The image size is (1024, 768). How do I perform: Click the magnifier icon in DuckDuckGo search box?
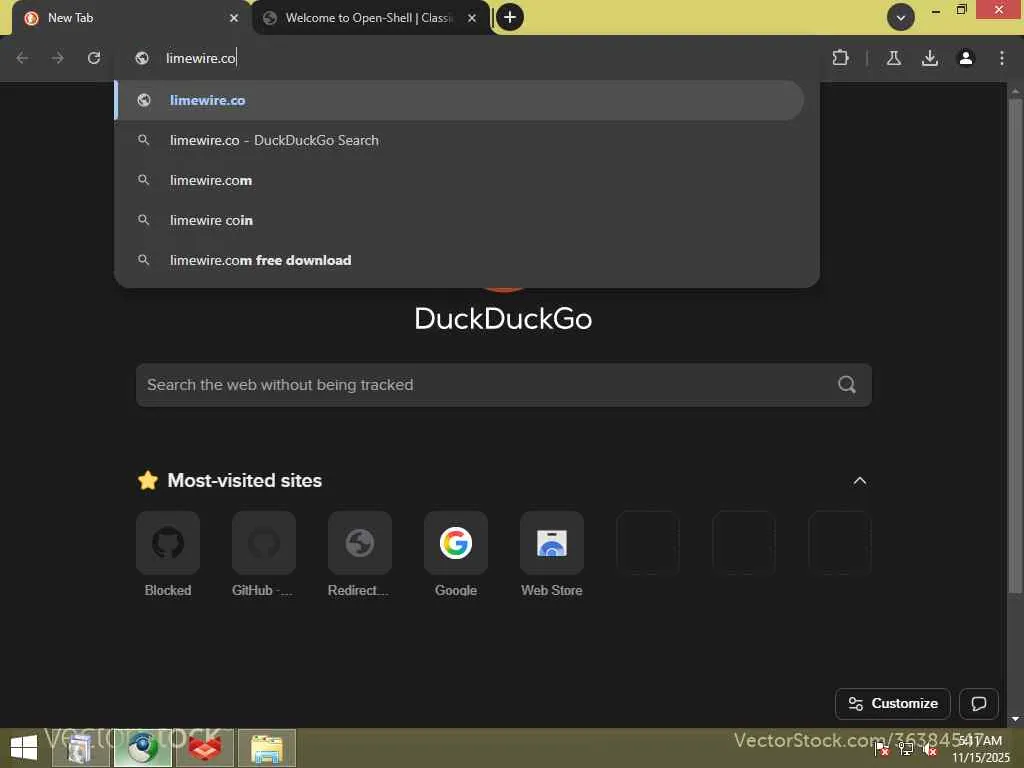pos(847,385)
